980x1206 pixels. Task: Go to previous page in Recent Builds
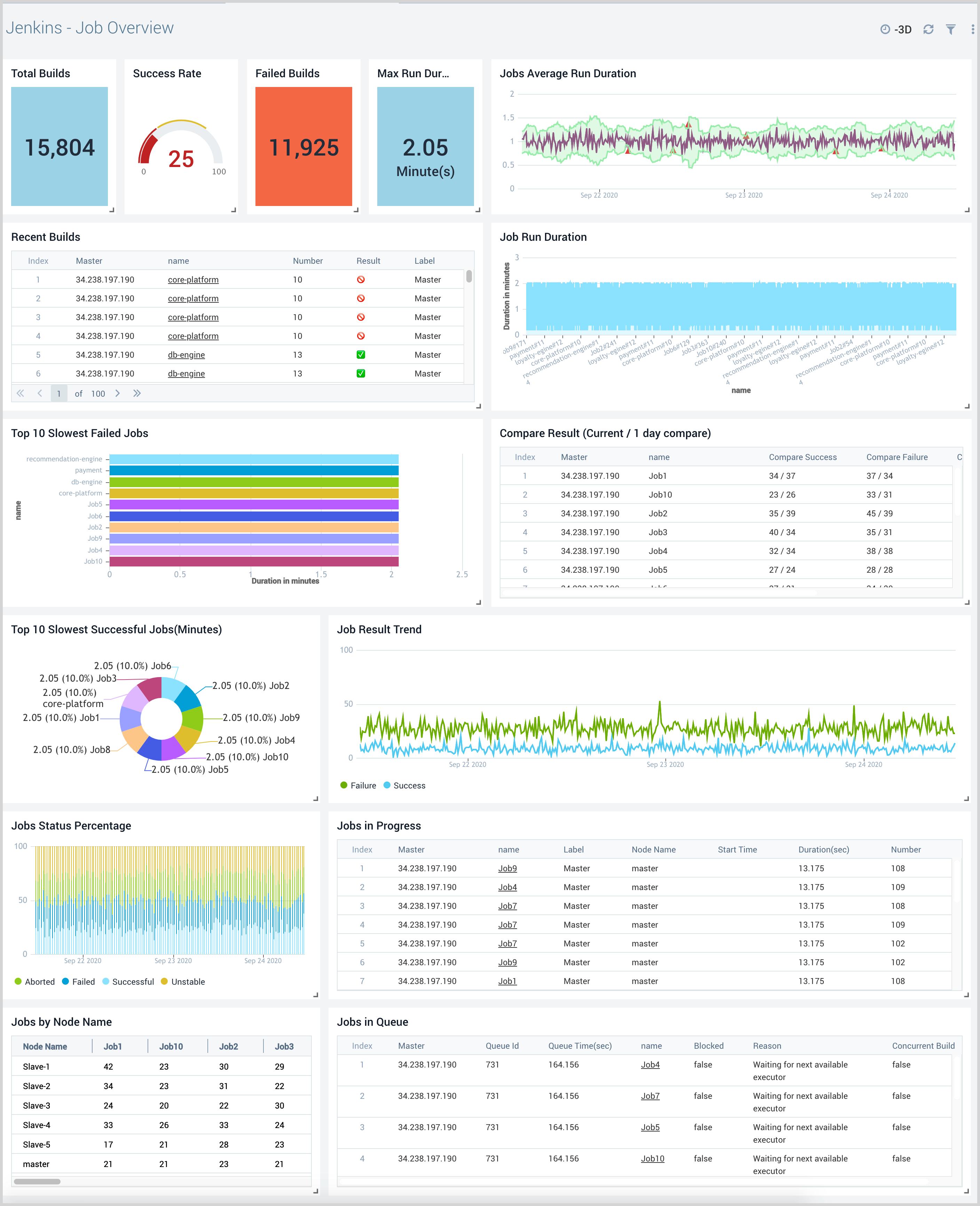(40, 393)
